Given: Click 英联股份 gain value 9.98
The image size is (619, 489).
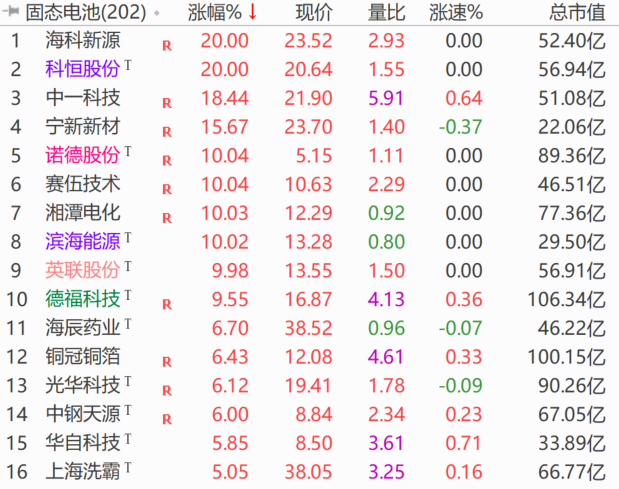Looking at the screenshot, I should (230, 271).
